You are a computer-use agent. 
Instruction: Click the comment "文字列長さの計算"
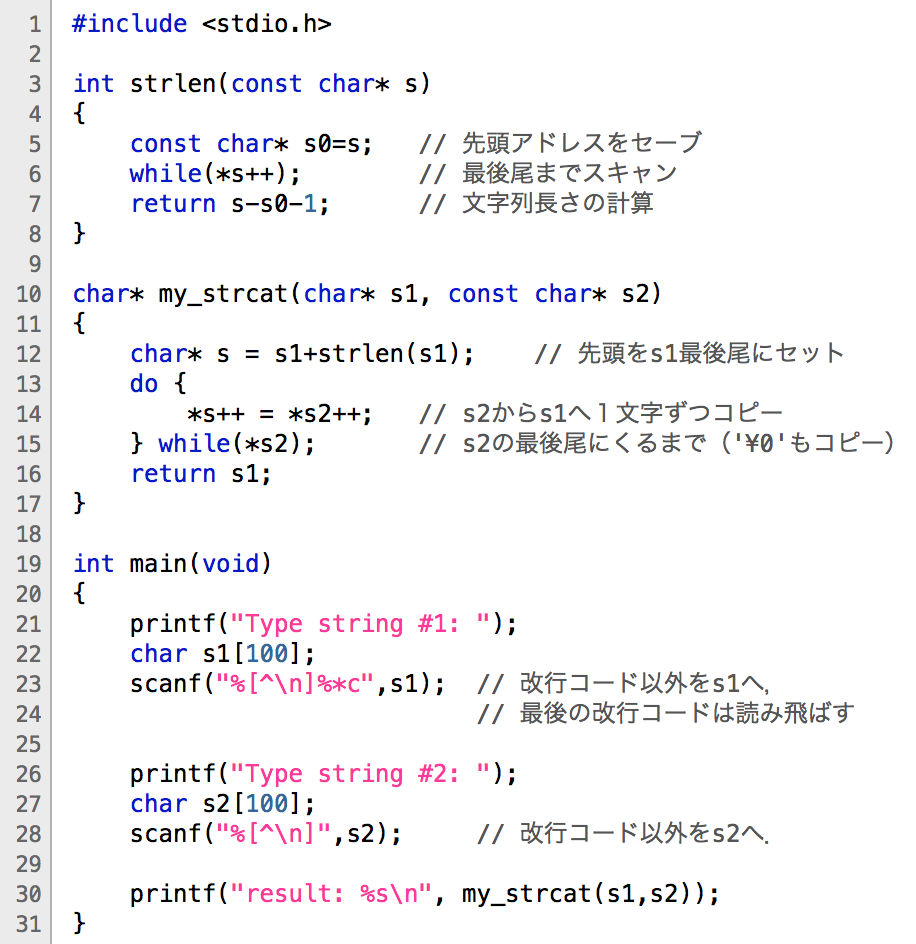[558, 203]
